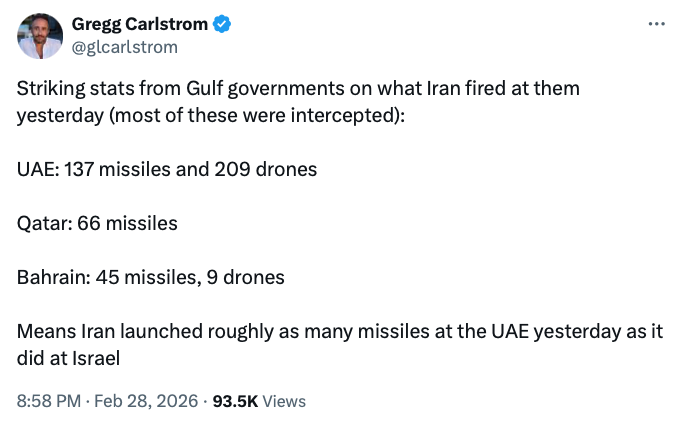This screenshot has width=683, height=427.
Task: Click the "Qatar: 66 missiles" line
Action: click(x=97, y=223)
